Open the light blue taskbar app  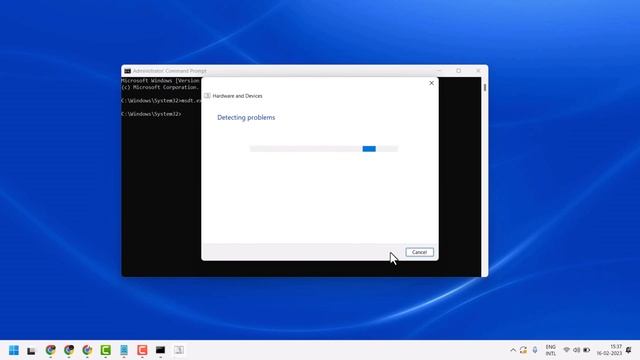point(124,350)
